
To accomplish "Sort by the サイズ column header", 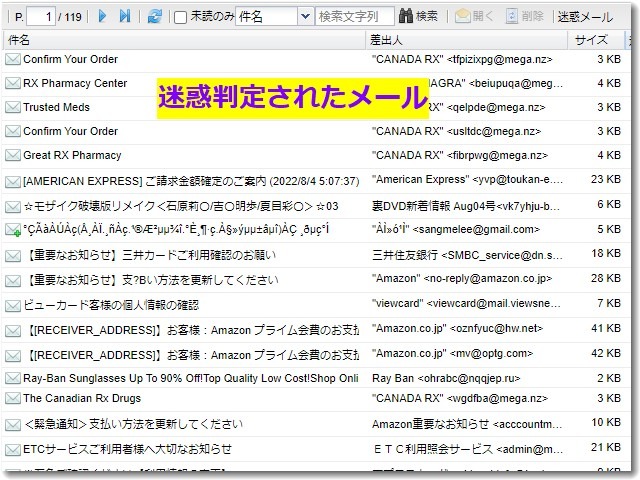I will tap(591, 40).
